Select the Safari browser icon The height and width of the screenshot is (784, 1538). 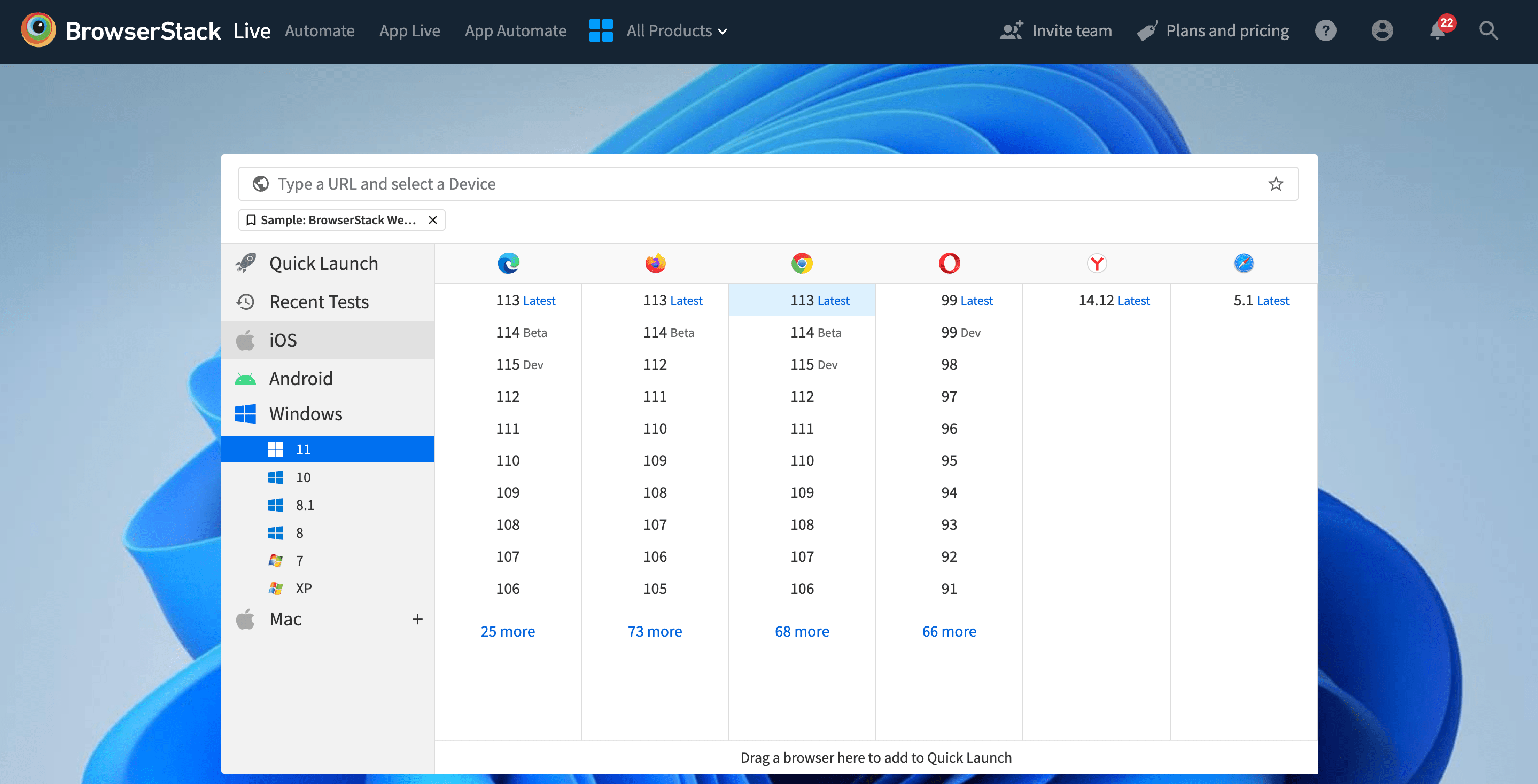1244,263
